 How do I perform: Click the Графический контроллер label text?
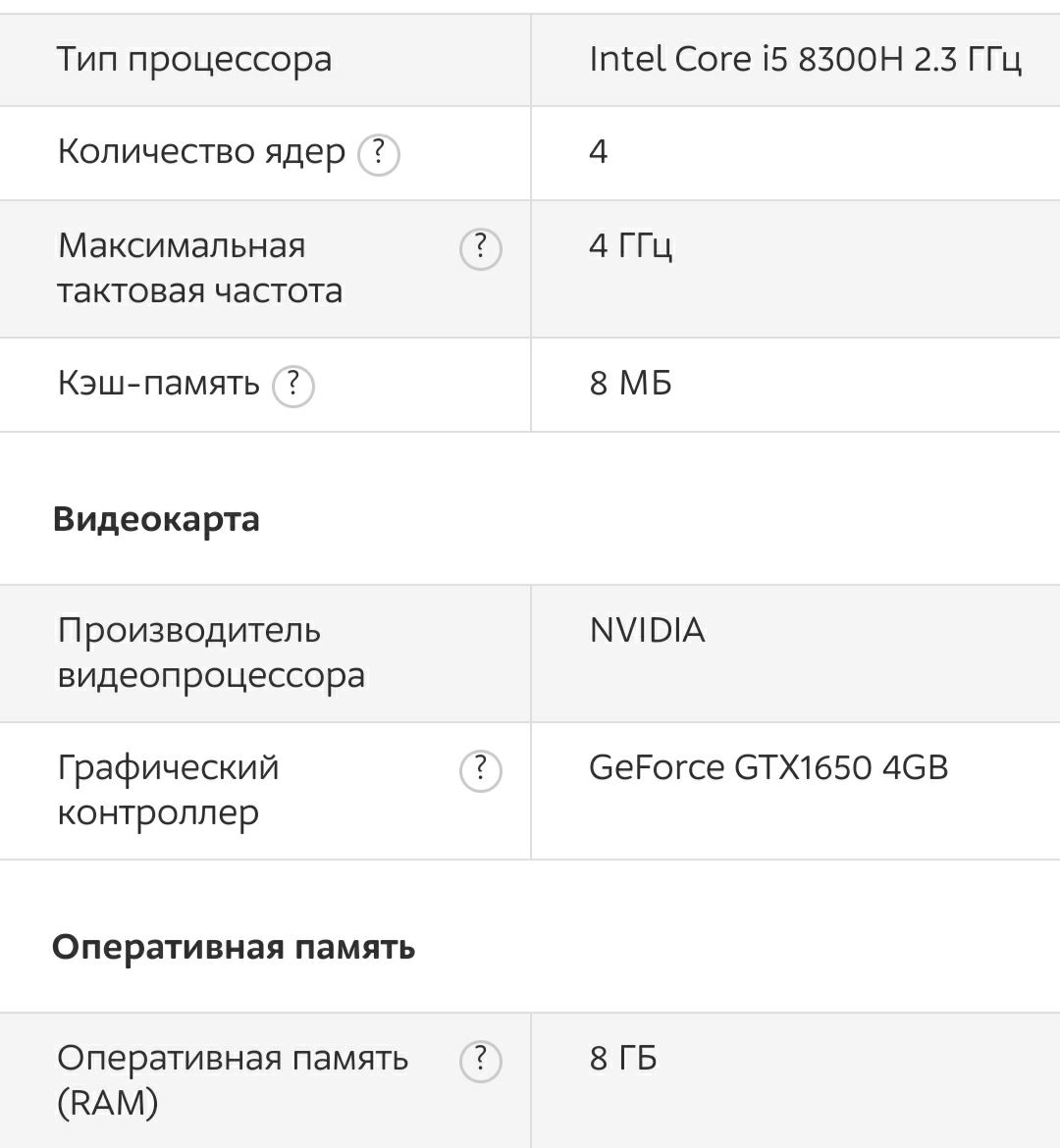tap(169, 791)
